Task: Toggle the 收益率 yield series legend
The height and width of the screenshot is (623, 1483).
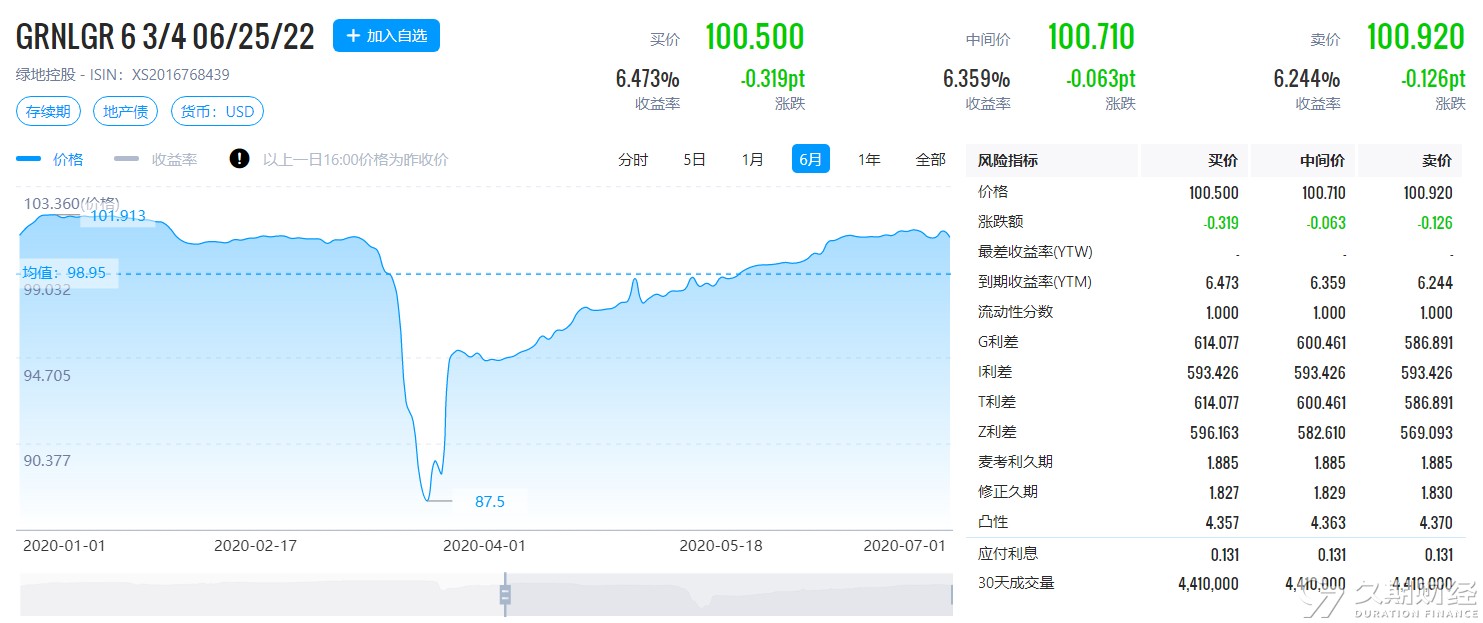Action: 156,159
